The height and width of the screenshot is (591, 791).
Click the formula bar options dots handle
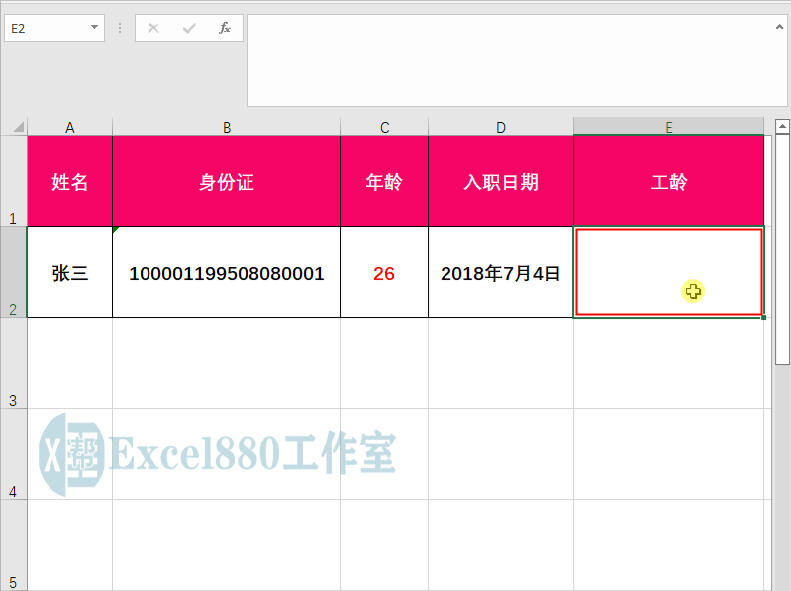(x=120, y=28)
